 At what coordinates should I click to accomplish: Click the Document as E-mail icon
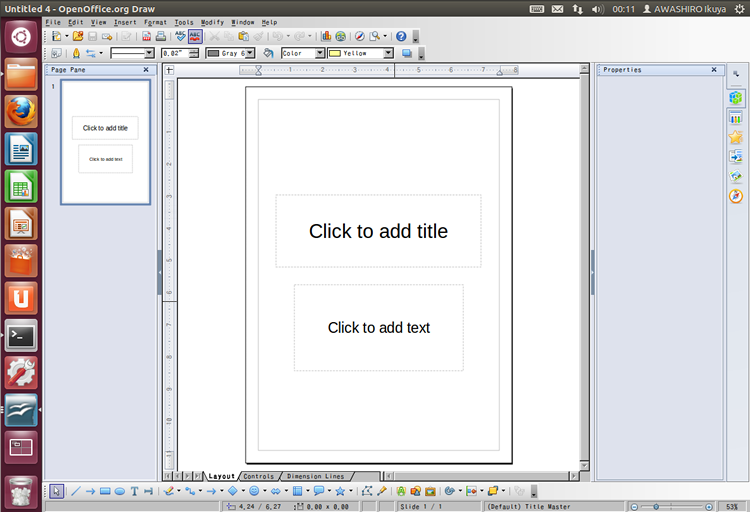(107, 36)
